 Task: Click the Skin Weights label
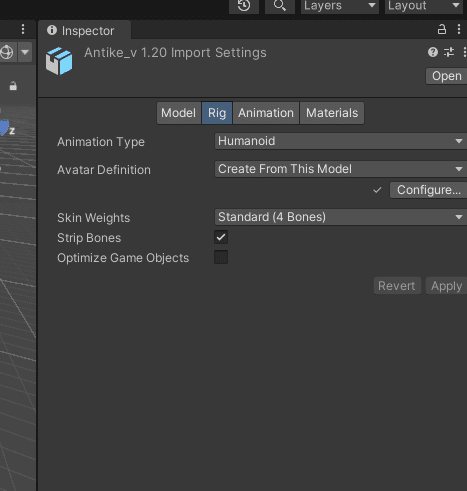click(x=94, y=218)
